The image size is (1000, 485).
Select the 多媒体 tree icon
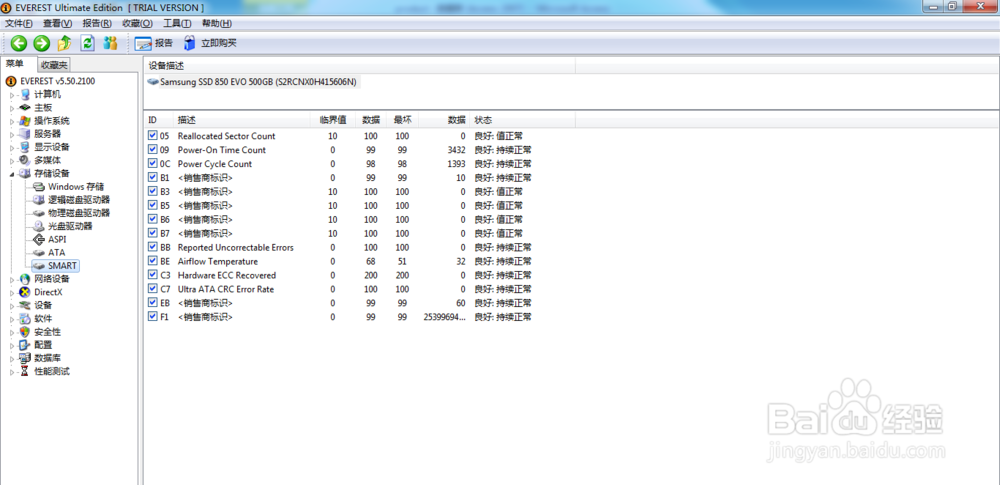[25, 160]
